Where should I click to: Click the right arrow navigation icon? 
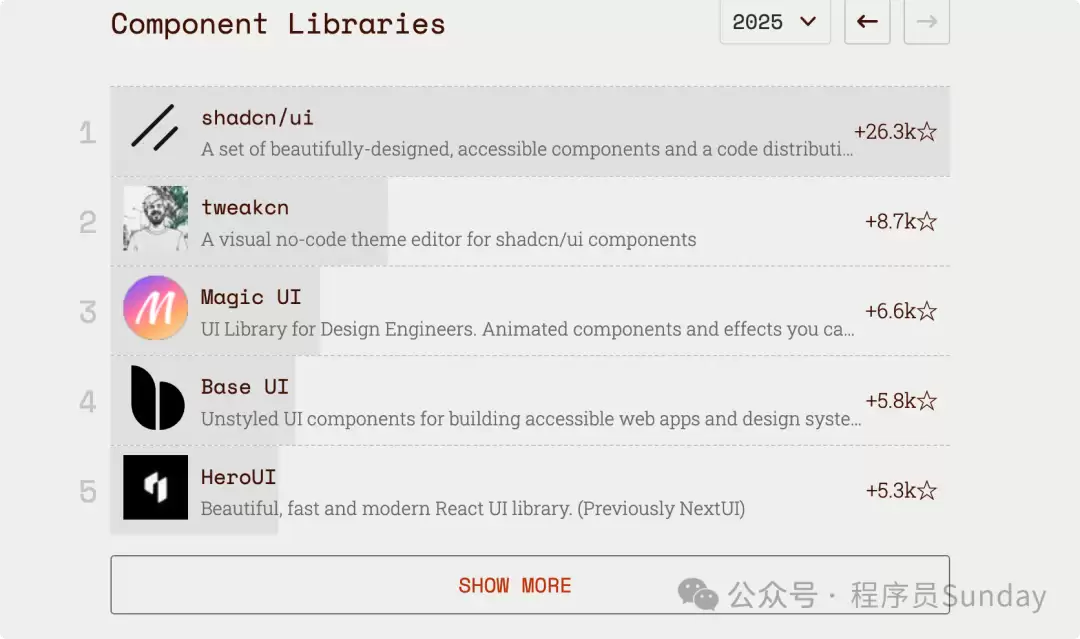[x=926, y=22]
